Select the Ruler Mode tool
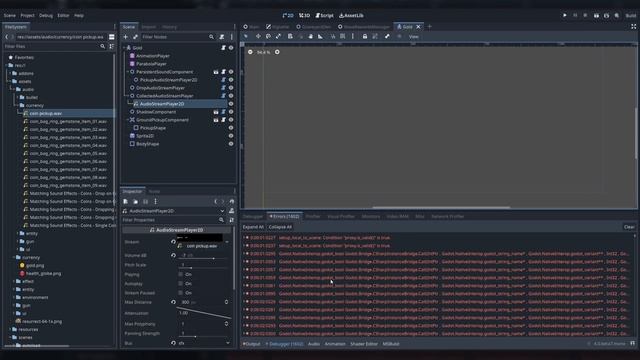 [320, 36]
